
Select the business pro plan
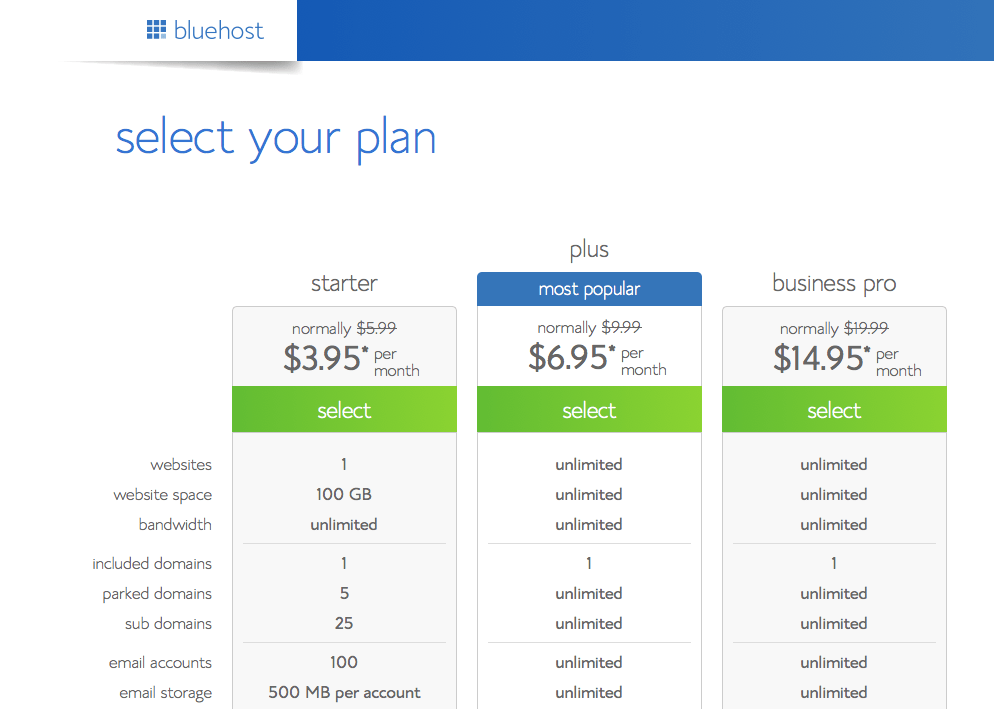[834, 410]
